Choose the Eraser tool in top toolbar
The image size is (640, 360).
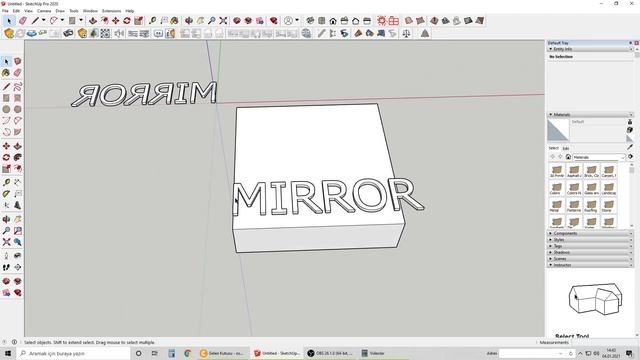pos(23,20)
